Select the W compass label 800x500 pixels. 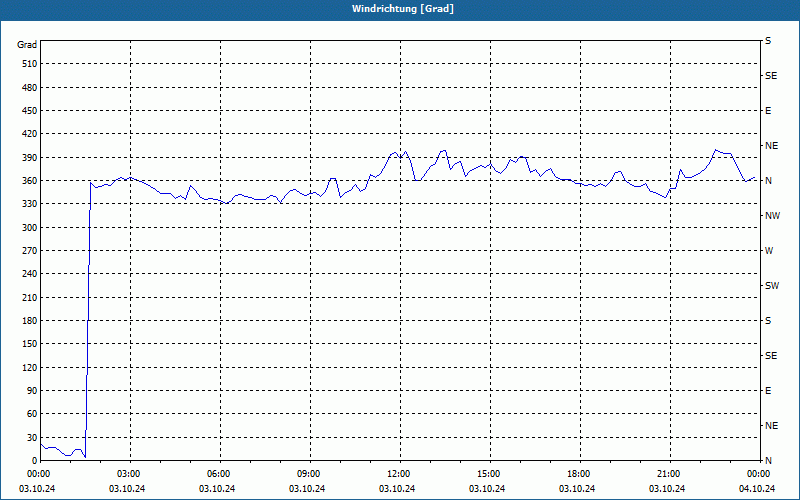coord(769,251)
